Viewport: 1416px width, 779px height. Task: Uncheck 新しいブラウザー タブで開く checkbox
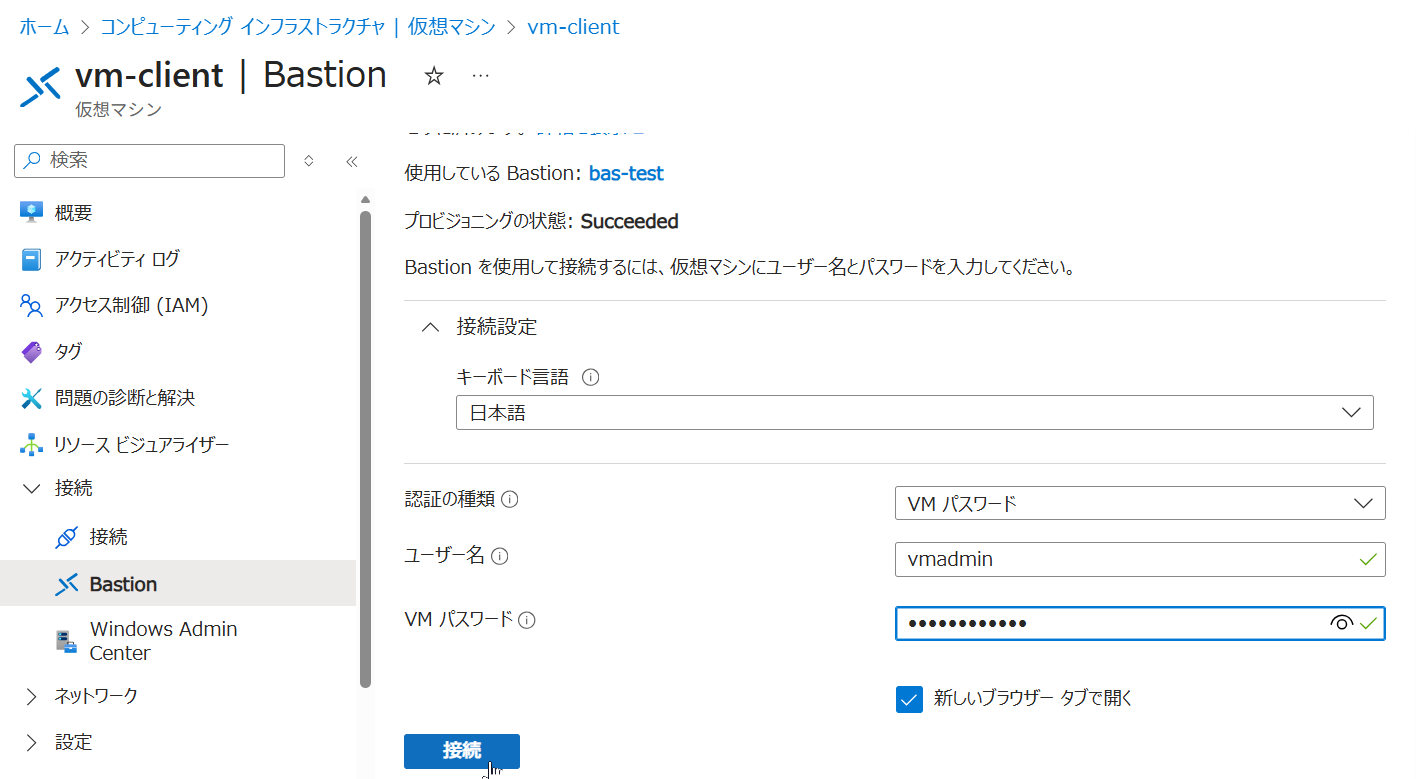(x=909, y=699)
